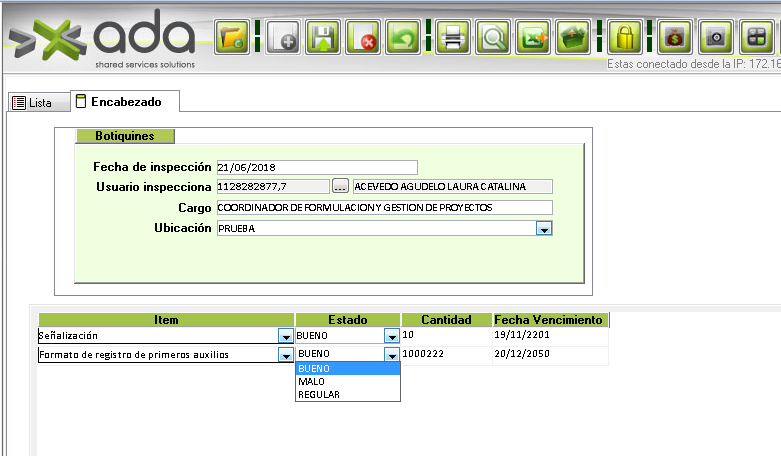The width and height of the screenshot is (781, 456).
Task: Save the record using the floppy disk icon
Action: 323,38
